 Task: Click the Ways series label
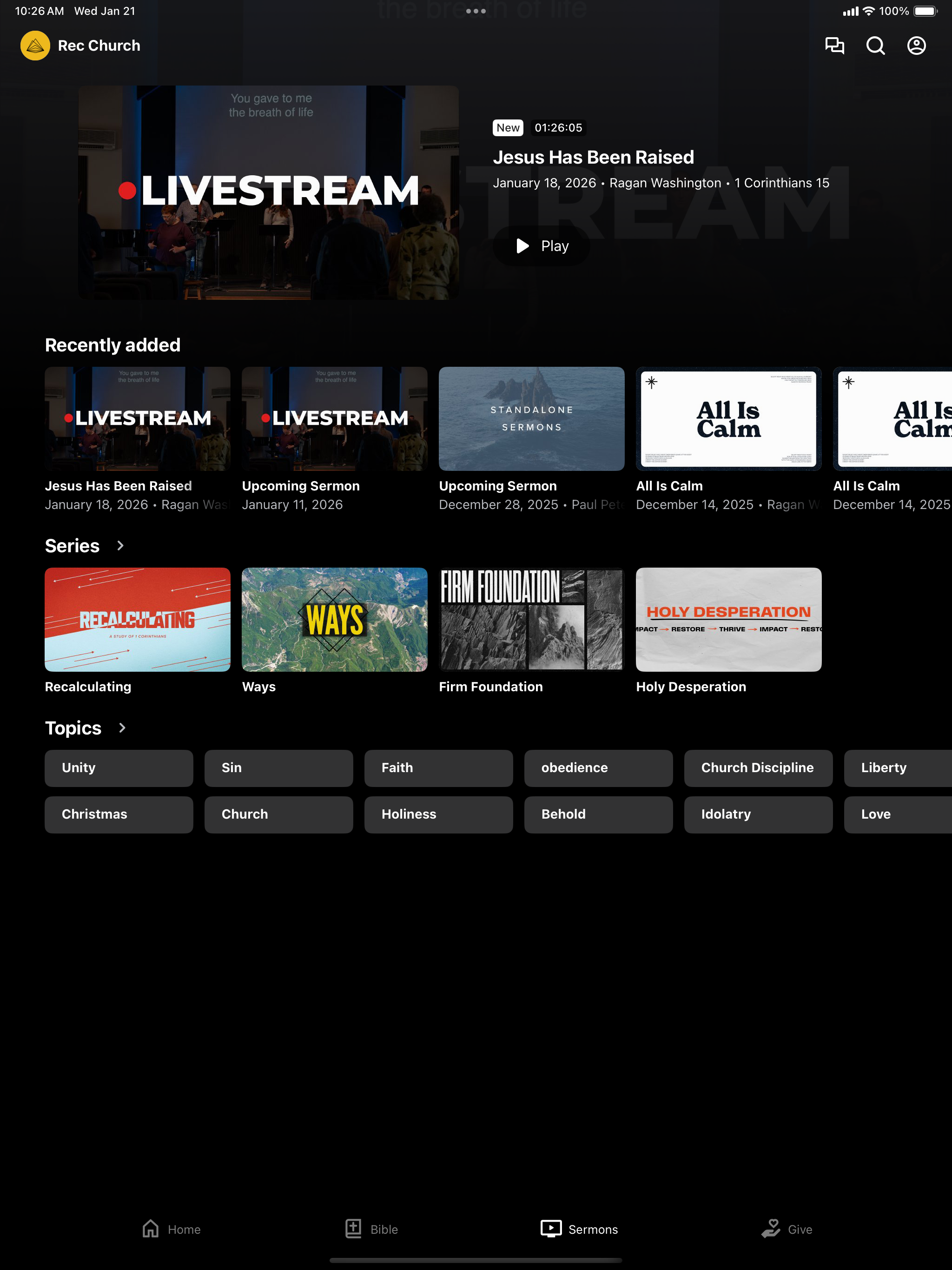[x=259, y=687]
